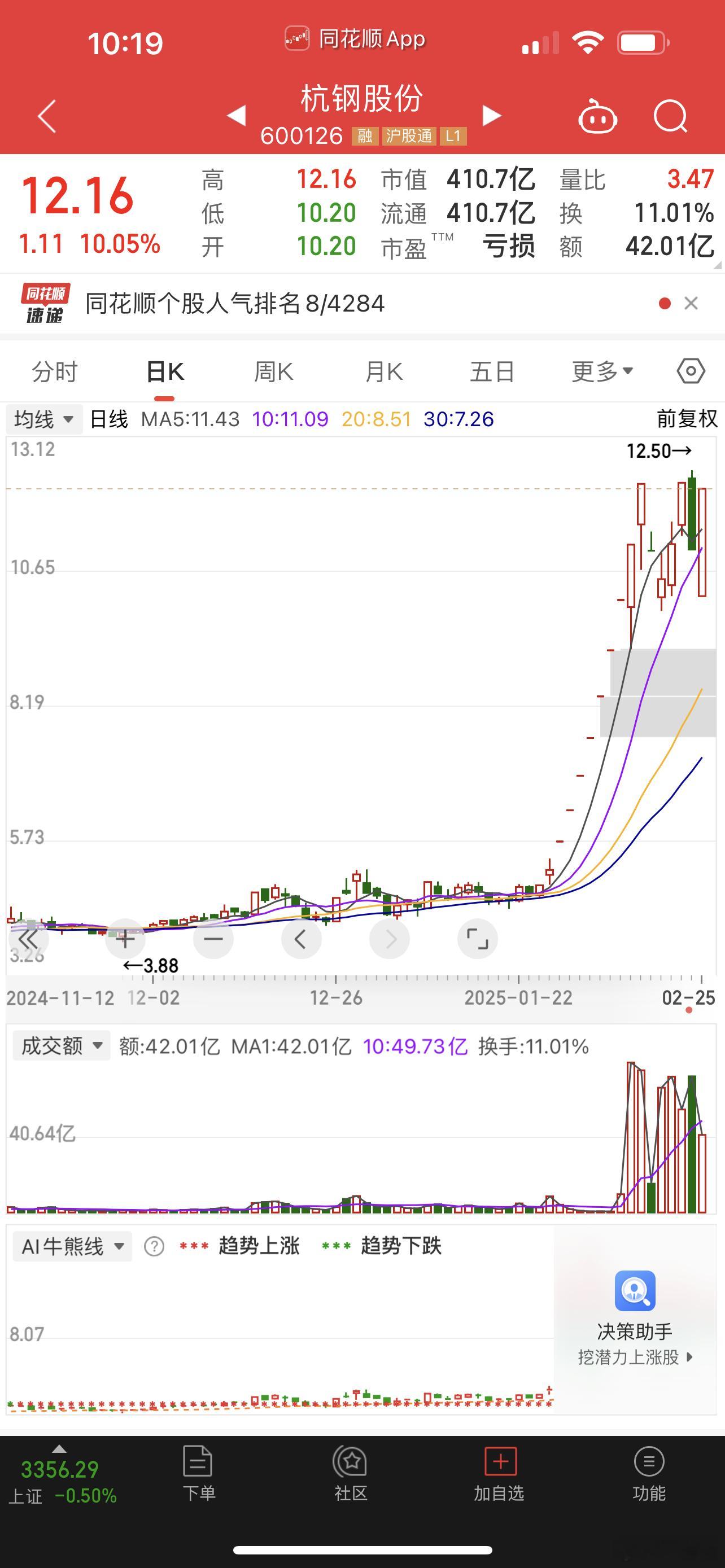Open the AI robot assistant icon
Image resolution: width=725 pixels, height=1568 pixels.
pos(597,116)
